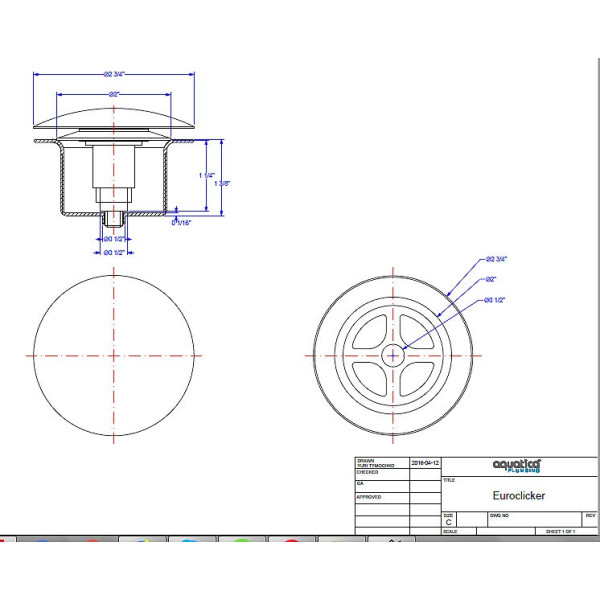Click the DWG NO field

(534, 519)
